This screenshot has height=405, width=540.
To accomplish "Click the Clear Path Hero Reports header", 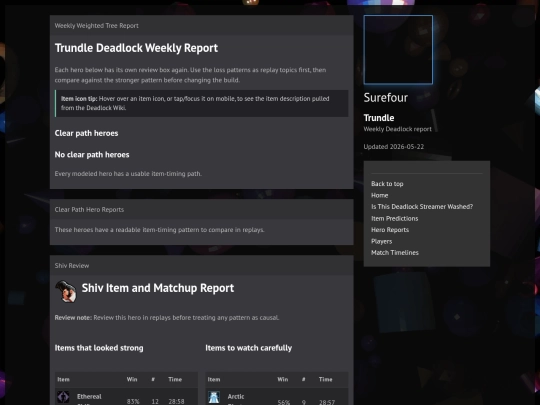I will [x=89, y=209].
